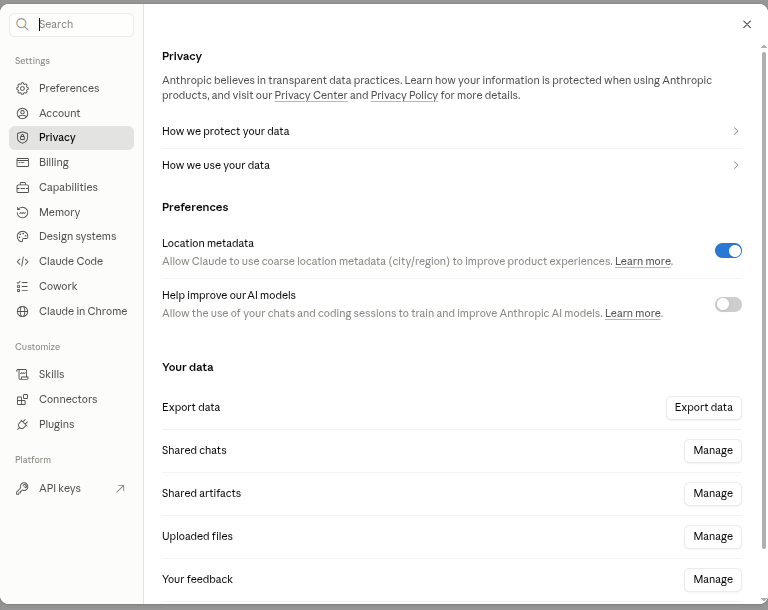The image size is (768, 610).
Task: Click the Privacy shield icon
Action: (23, 138)
